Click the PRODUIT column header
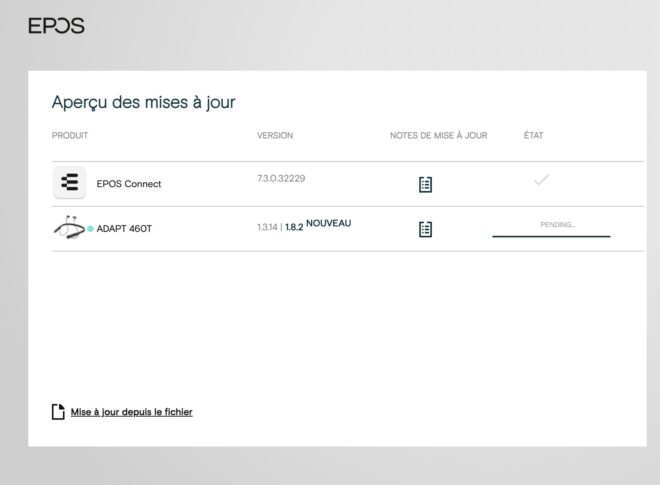660x485 pixels. point(70,136)
